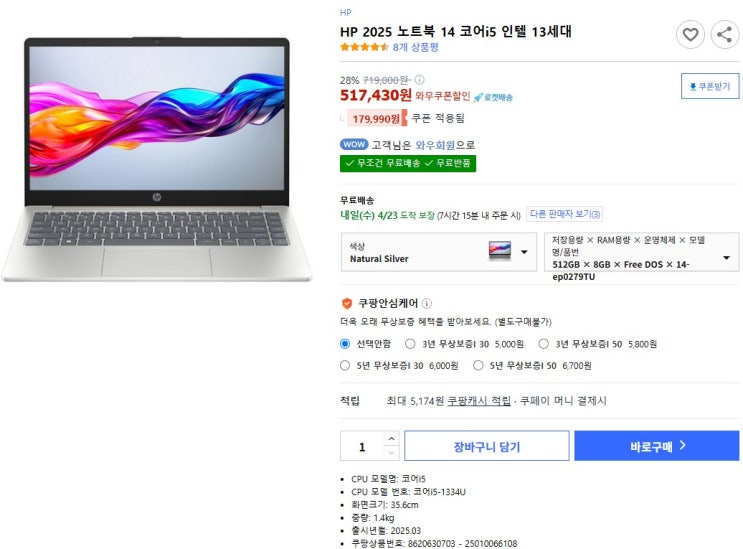This screenshot has width=743, height=549.
Task: Click the orange 쿠팡안심케어 shield icon
Action: click(347, 303)
